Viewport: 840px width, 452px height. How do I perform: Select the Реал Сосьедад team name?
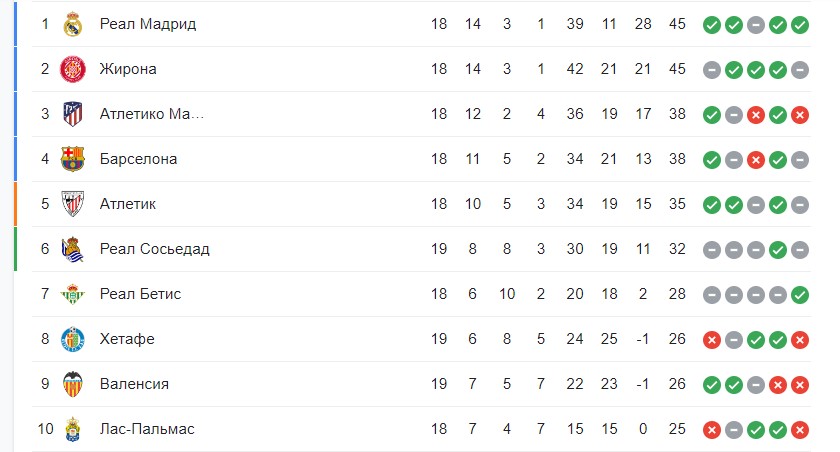pyautogui.click(x=154, y=249)
